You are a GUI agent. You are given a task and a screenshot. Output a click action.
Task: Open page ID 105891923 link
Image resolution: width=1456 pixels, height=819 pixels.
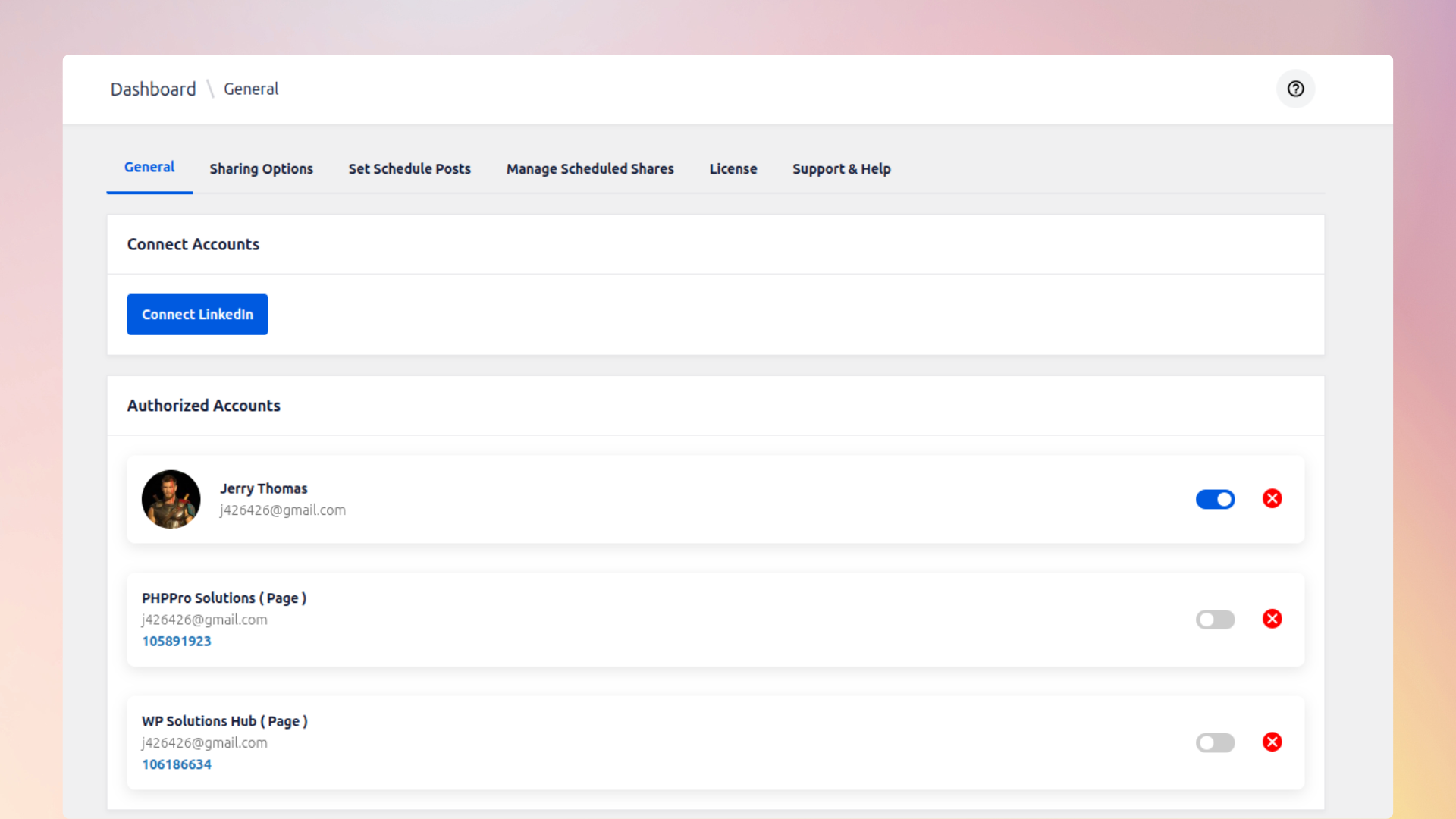176,641
